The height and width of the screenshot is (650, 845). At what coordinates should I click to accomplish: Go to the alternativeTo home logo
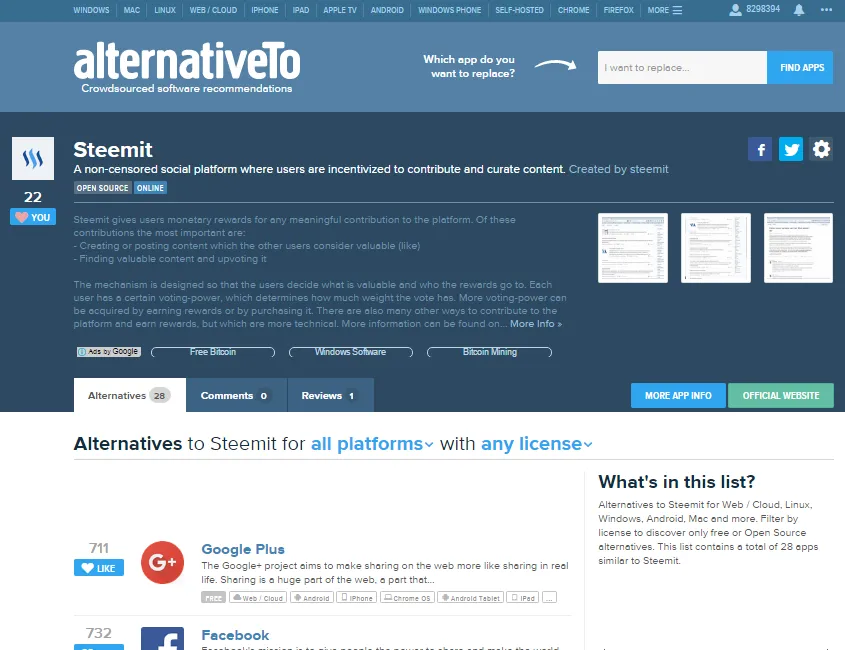186,67
